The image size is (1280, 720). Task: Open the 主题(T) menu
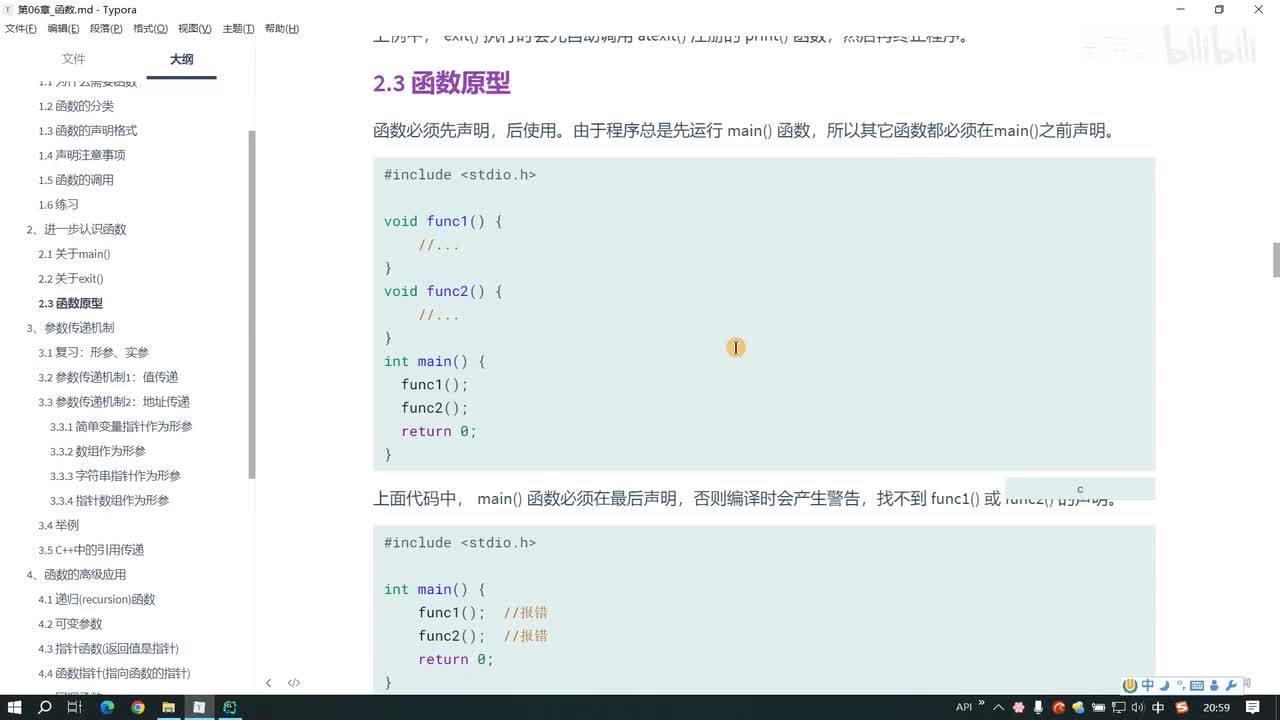[238, 29]
